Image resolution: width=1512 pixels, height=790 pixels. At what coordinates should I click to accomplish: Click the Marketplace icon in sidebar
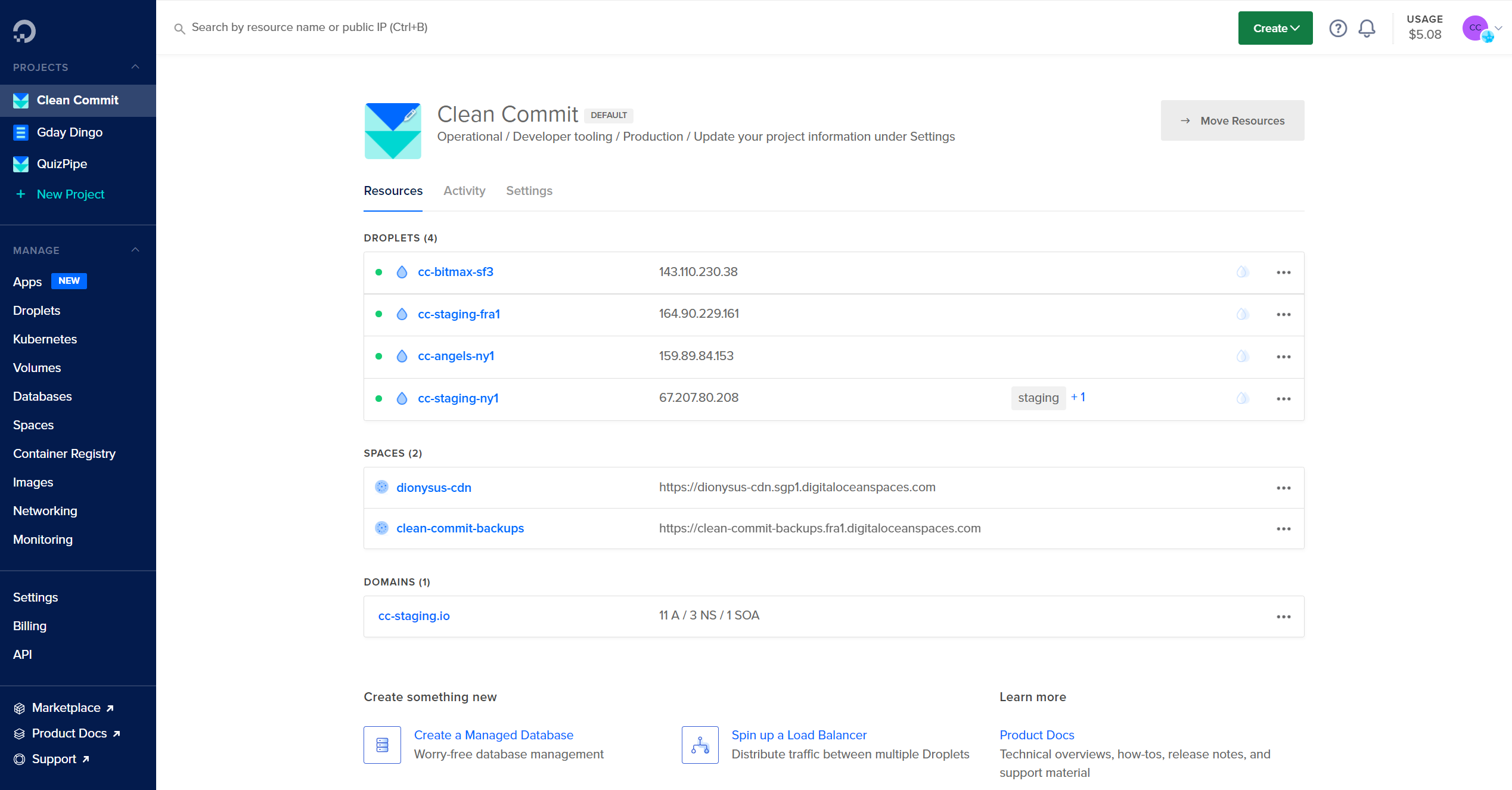click(20, 708)
